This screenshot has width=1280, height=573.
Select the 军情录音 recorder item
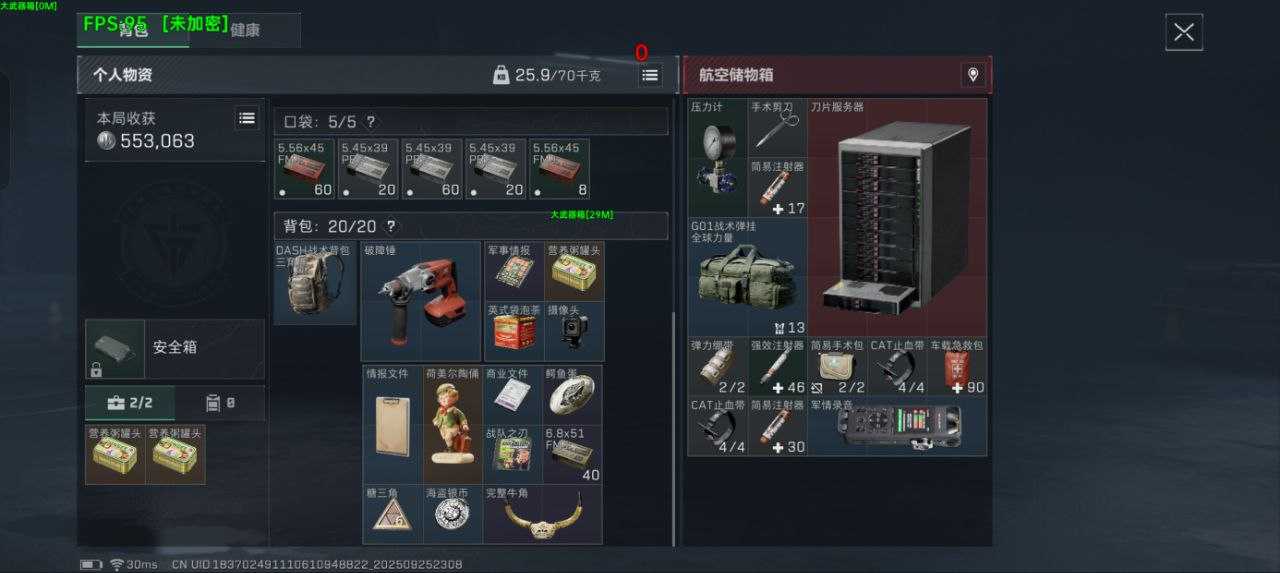[x=897, y=427]
